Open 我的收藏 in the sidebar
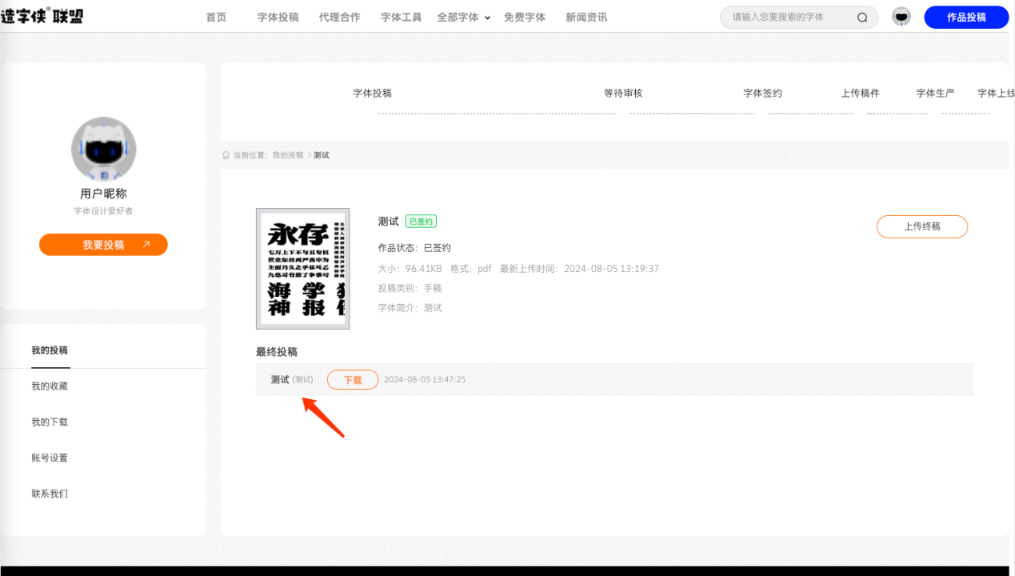The height and width of the screenshot is (576, 1015). [50, 386]
